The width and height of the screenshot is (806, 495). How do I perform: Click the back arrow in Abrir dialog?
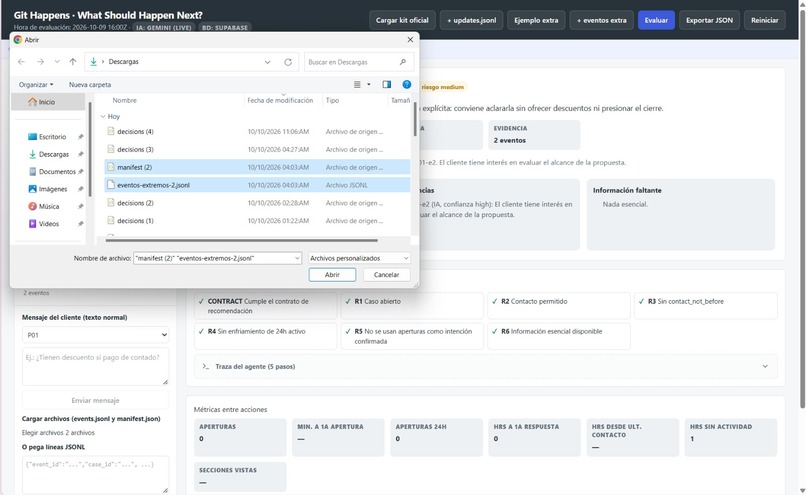21,62
